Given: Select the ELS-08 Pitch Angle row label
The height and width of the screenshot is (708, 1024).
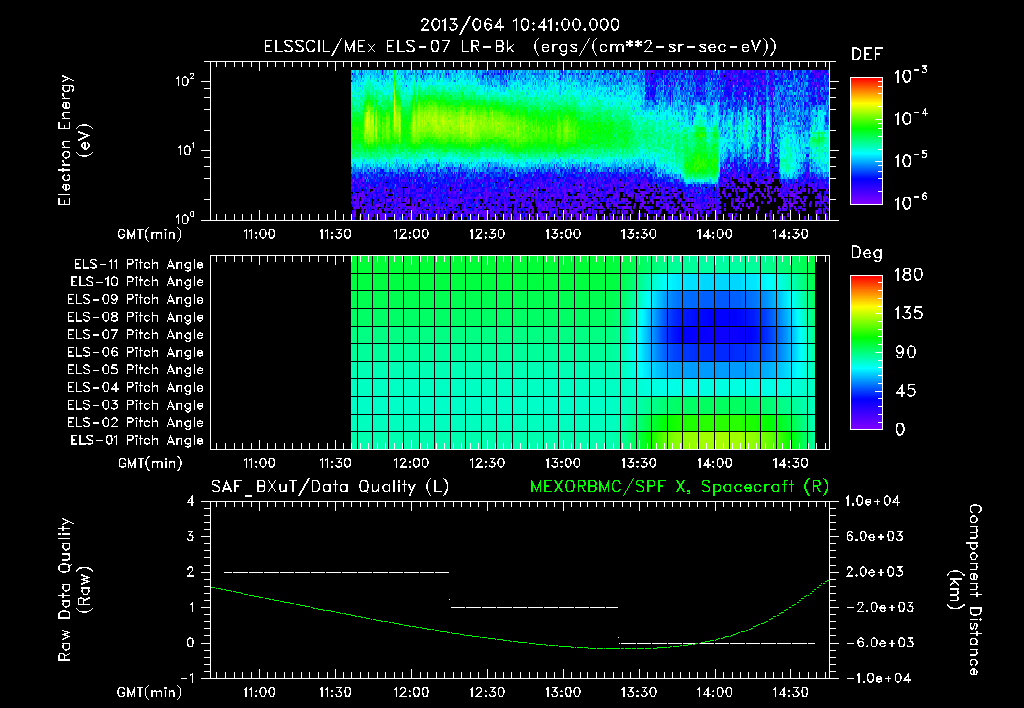Looking at the screenshot, I should point(136,317).
